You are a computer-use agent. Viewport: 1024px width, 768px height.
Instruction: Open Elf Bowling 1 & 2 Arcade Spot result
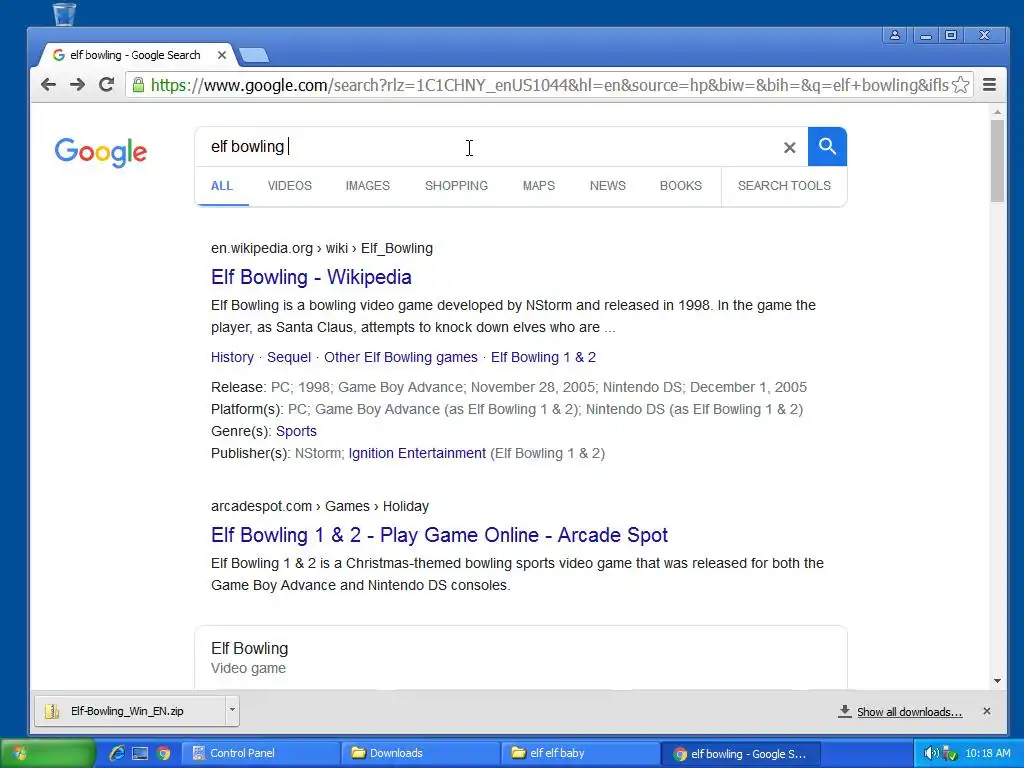(x=439, y=535)
